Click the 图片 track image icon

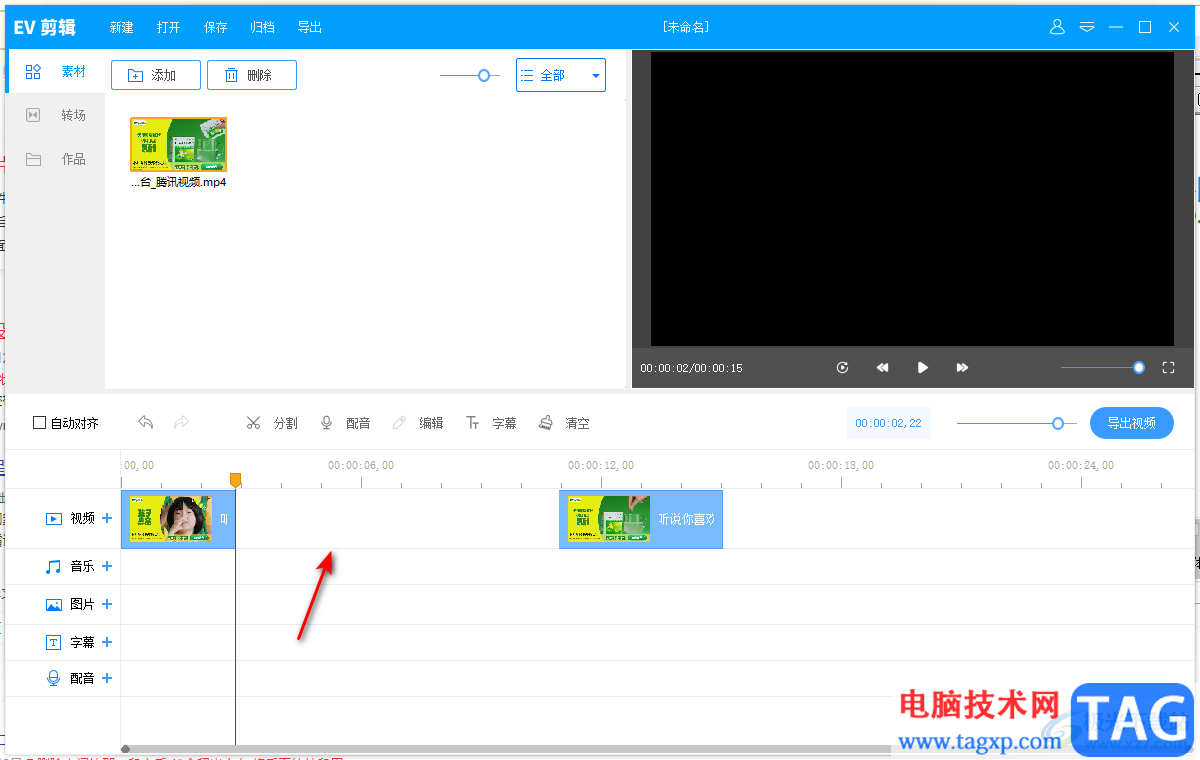point(54,604)
